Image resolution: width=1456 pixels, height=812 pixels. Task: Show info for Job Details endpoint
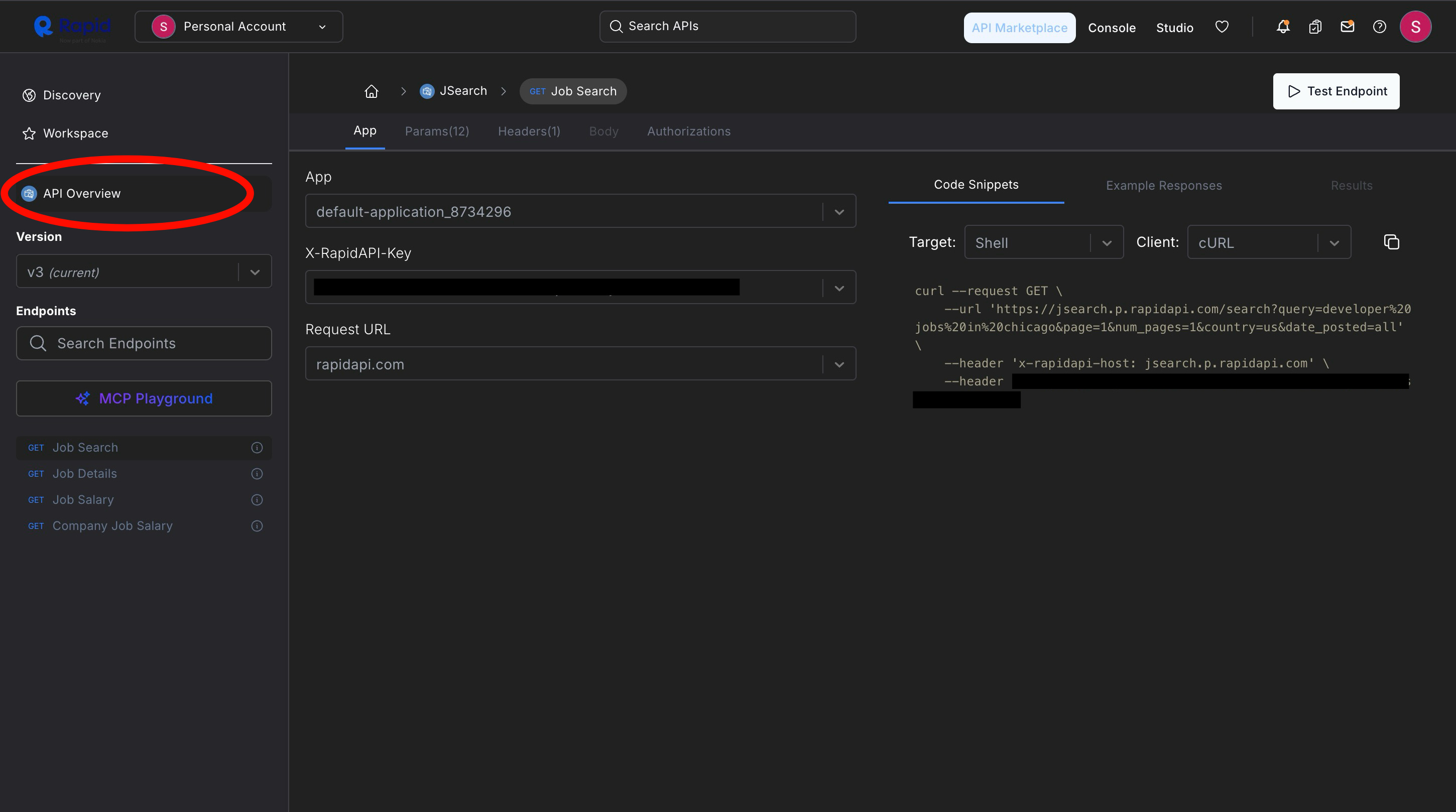click(257, 474)
